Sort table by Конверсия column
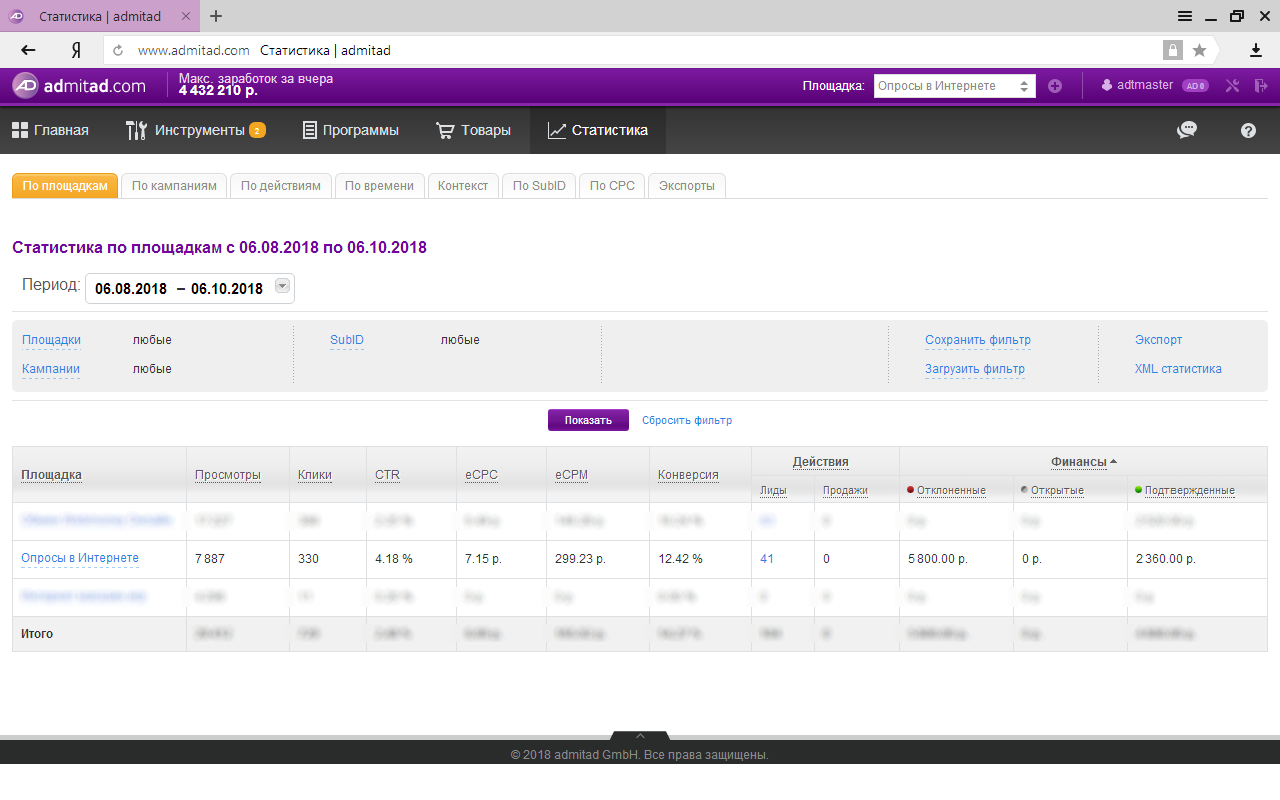 pyautogui.click(x=688, y=475)
